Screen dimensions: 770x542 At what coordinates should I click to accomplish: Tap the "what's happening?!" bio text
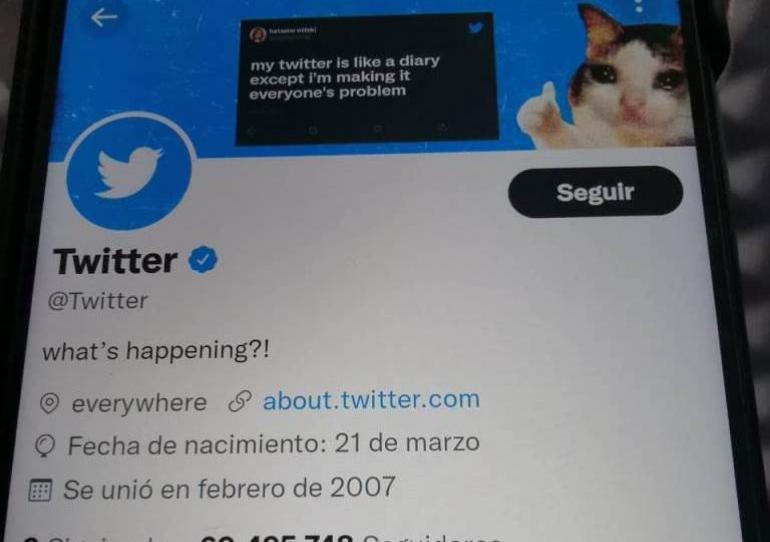pos(156,352)
